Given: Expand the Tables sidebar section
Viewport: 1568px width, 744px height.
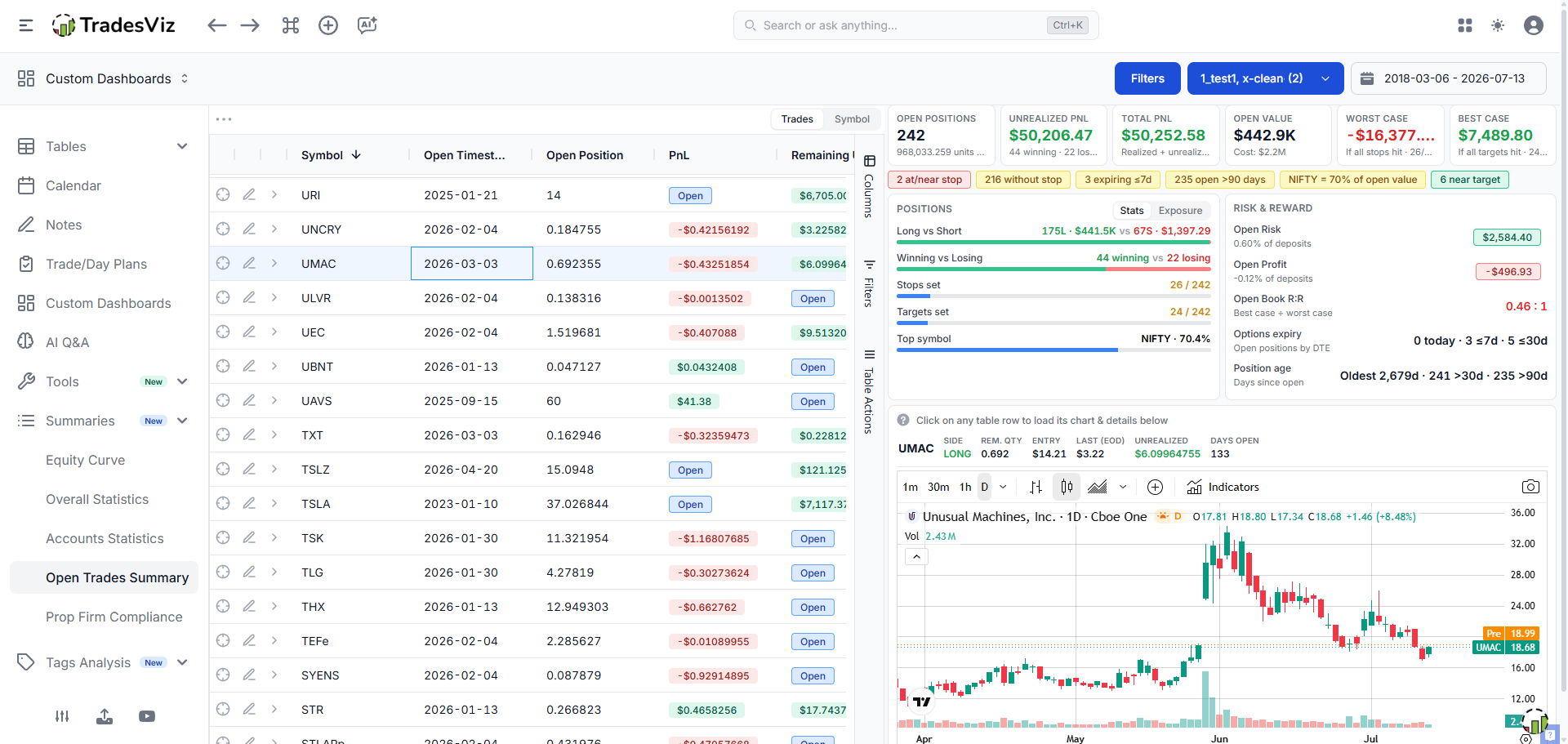Looking at the screenshot, I should [x=182, y=146].
